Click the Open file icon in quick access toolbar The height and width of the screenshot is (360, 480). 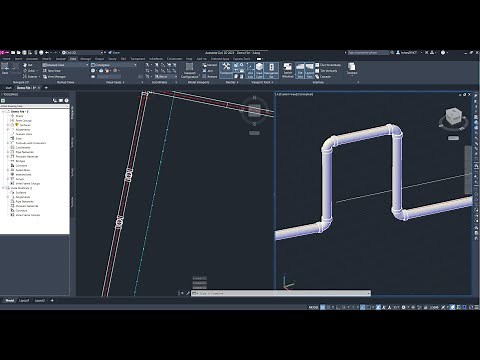19,53
